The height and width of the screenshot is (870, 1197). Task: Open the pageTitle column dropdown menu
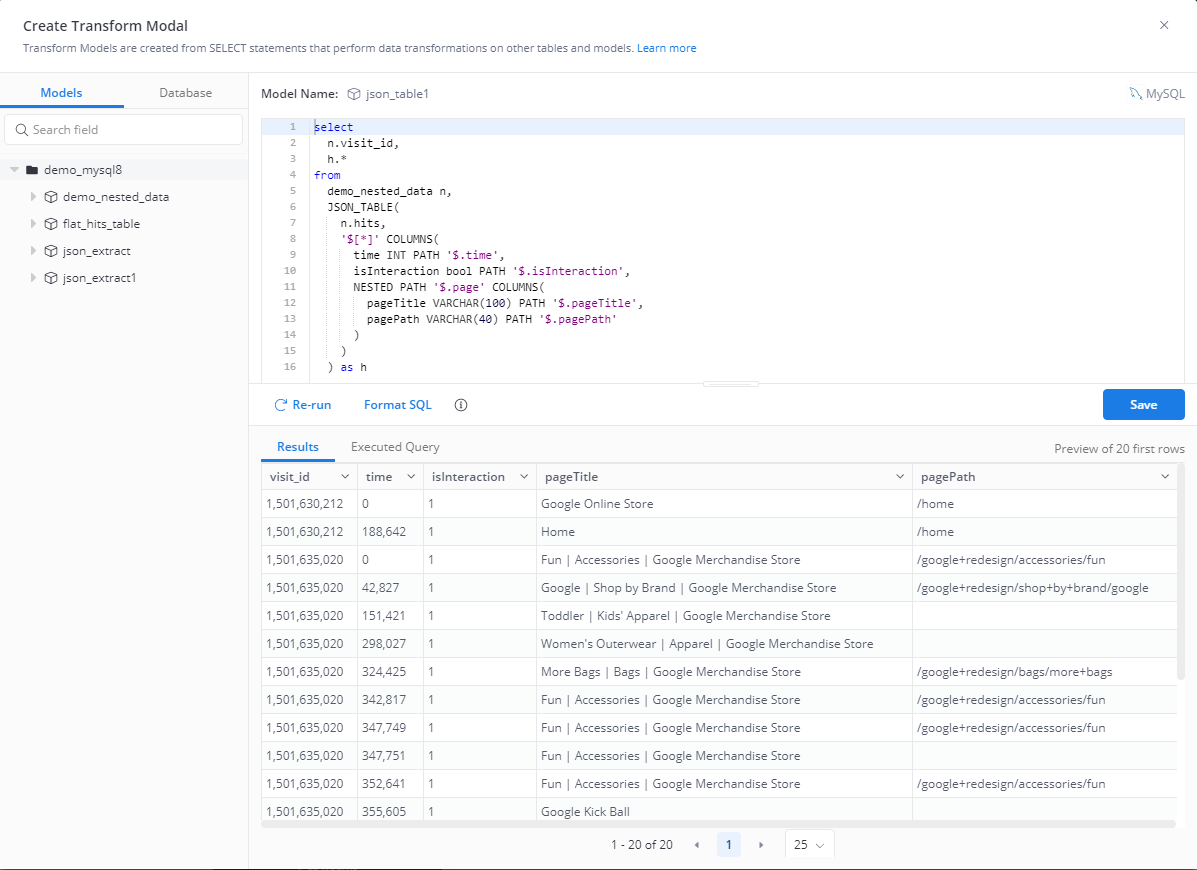click(x=899, y=477)
